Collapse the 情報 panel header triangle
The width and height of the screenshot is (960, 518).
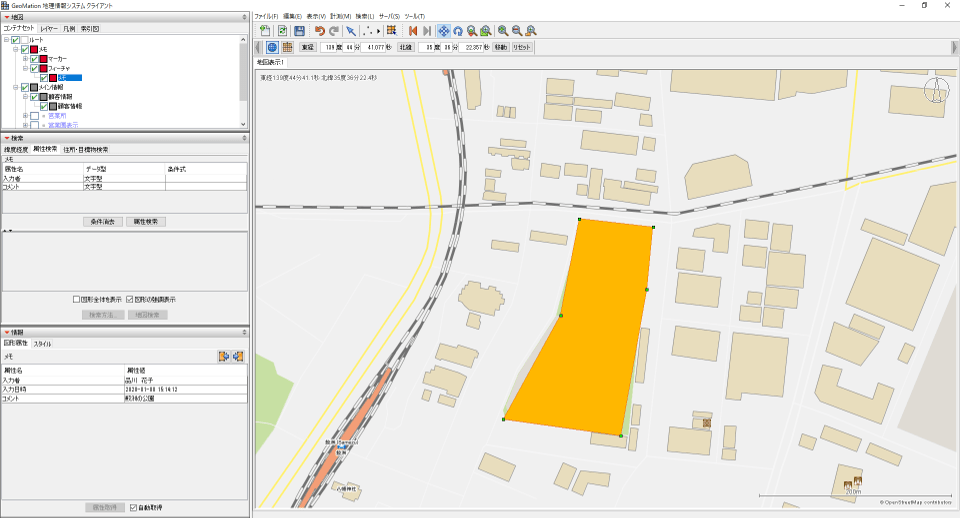click(7, 333)
